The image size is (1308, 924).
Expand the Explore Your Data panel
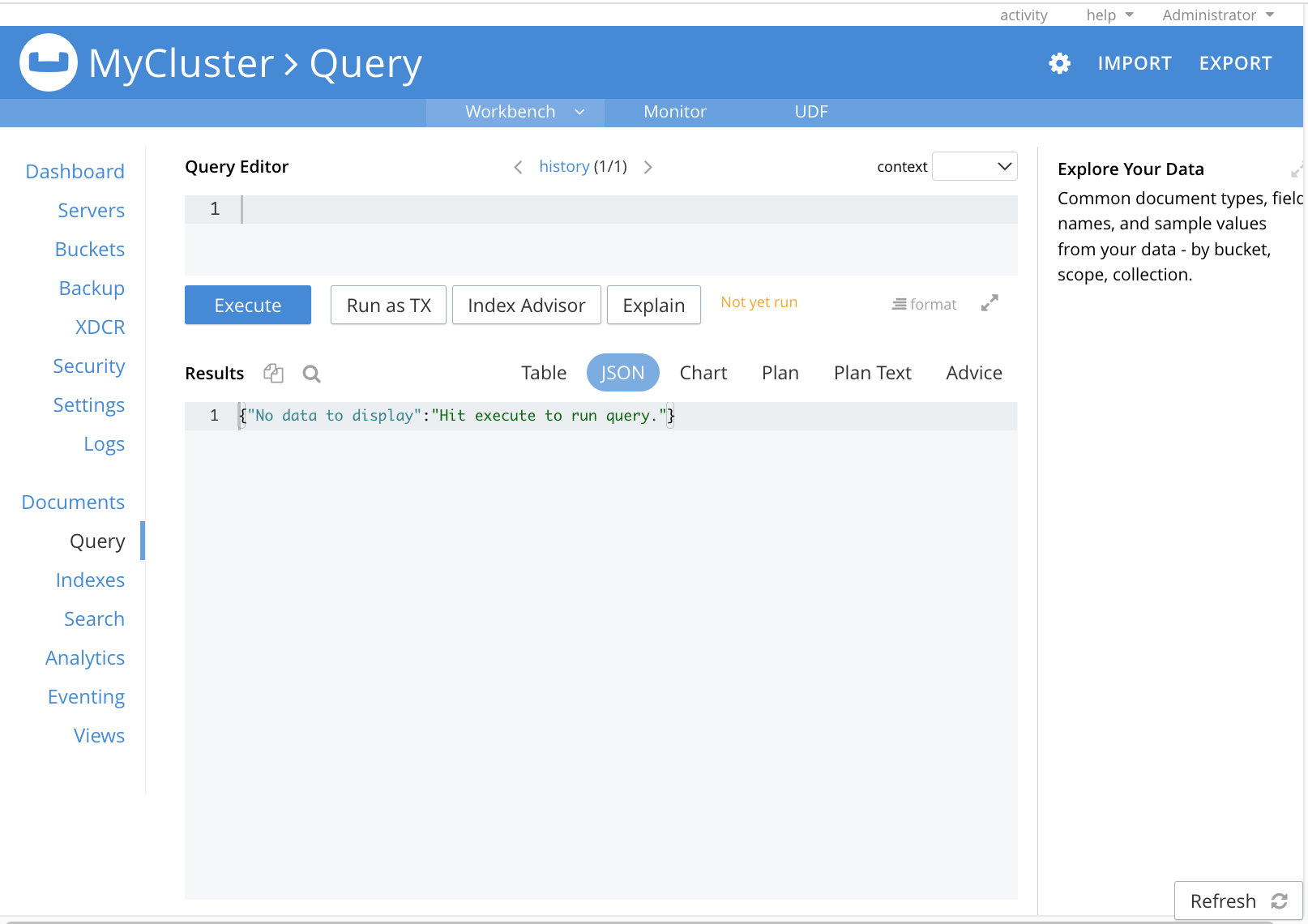point(1296,170)
